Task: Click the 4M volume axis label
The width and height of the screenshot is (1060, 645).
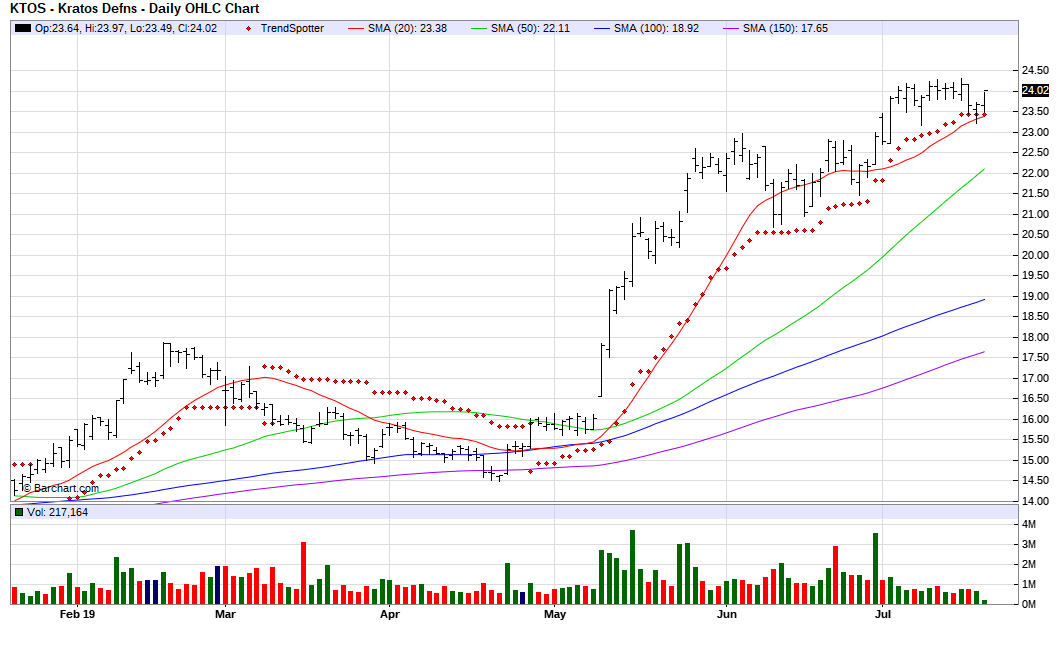Action: [x=1028, y=525]
